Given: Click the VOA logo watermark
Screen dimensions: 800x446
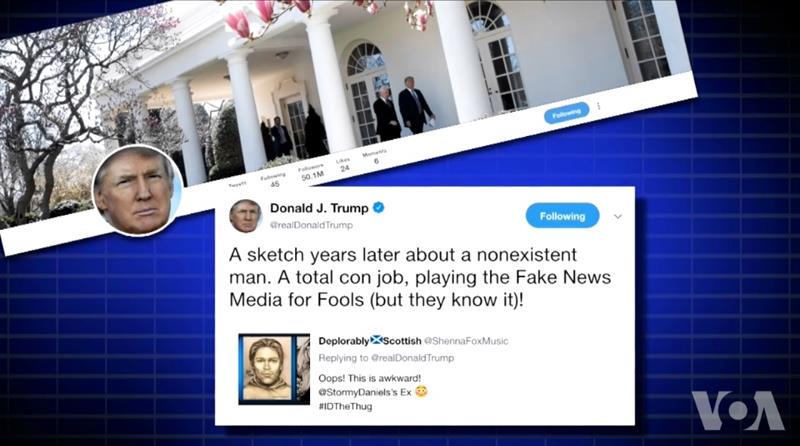Looking at the screenshot, I should pos(738,410).
